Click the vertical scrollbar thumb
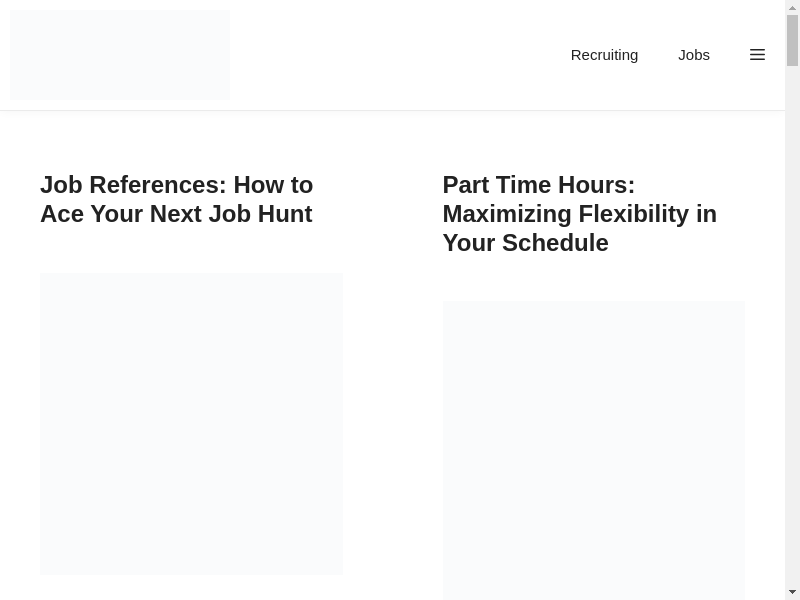 792,40
